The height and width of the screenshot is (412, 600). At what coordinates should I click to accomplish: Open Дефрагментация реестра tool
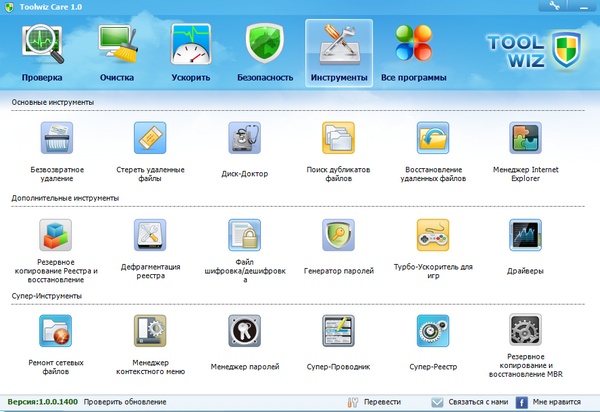coord(150,235)
